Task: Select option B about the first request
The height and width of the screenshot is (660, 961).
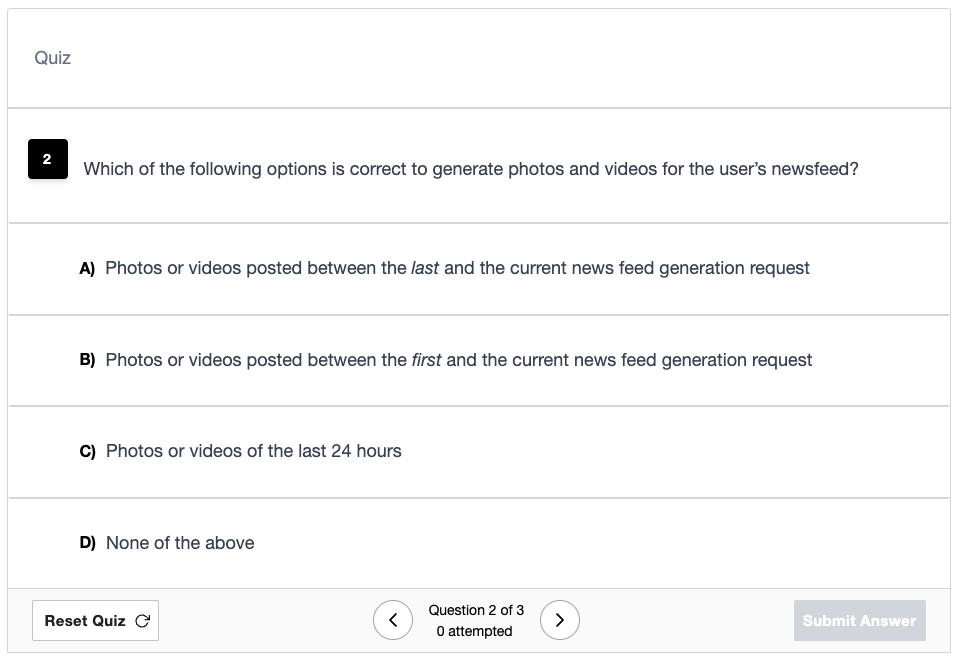Action: 479,360
